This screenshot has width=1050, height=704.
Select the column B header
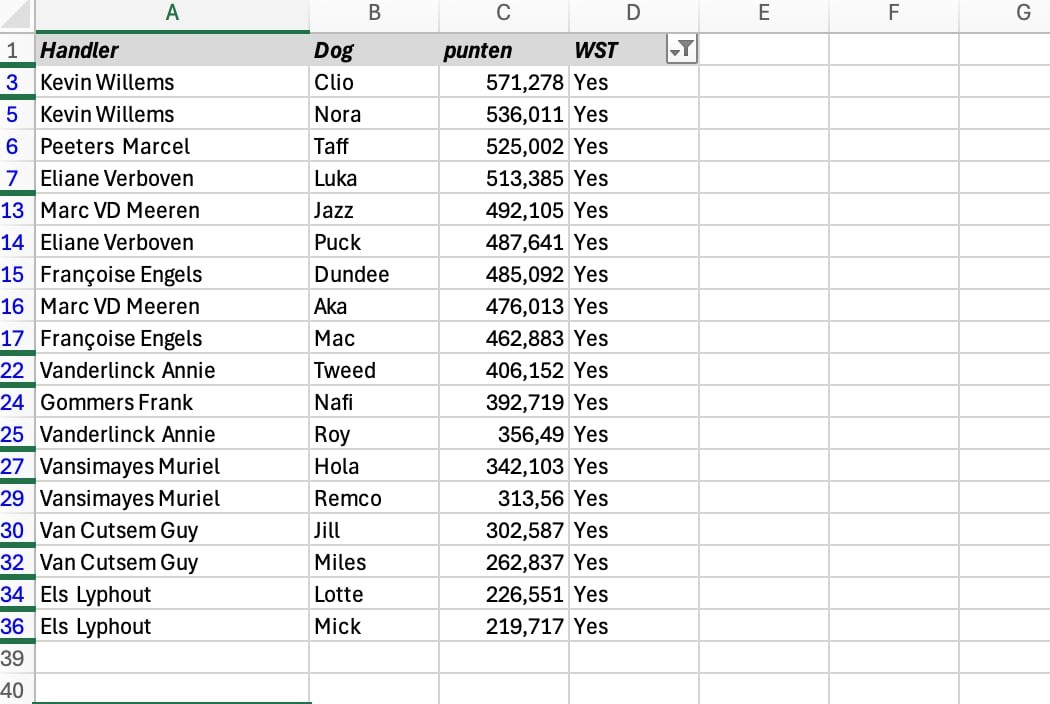click(x=374, y=14)
